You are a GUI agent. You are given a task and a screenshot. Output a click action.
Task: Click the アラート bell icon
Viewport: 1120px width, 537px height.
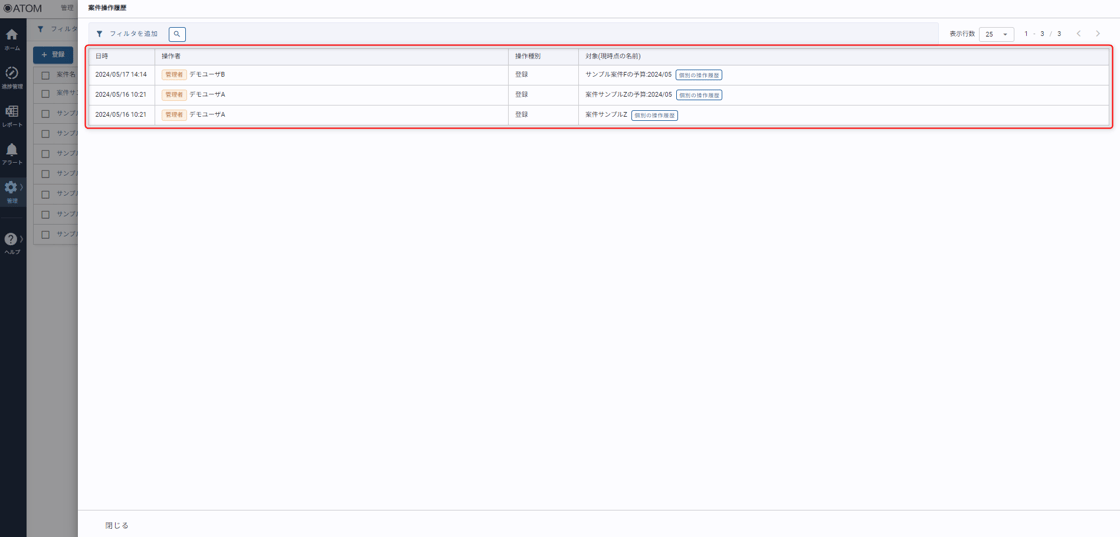[x=12, y=153]
